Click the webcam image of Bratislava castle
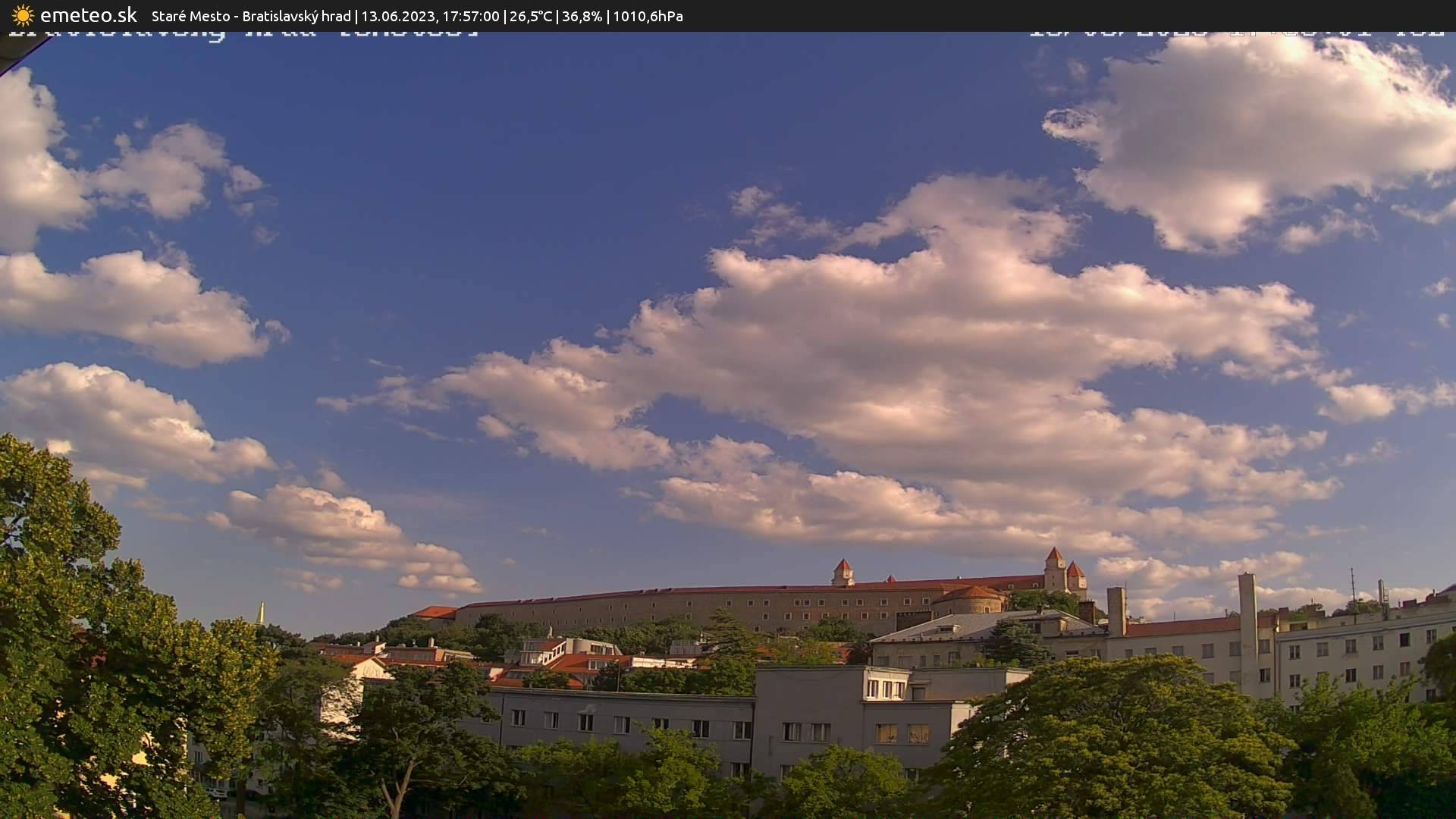 click(728, 425)
